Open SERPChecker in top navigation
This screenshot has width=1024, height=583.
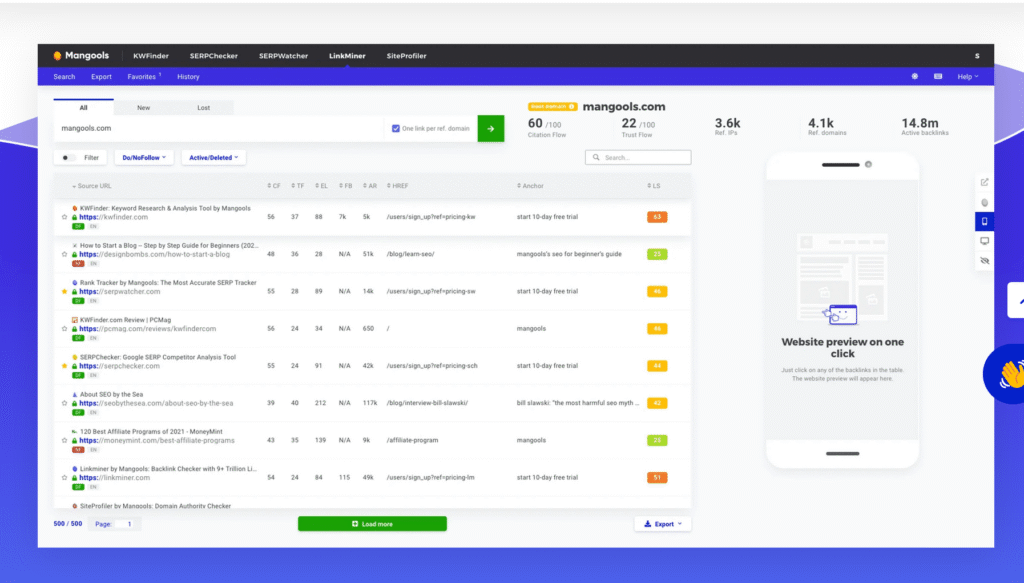214,56
